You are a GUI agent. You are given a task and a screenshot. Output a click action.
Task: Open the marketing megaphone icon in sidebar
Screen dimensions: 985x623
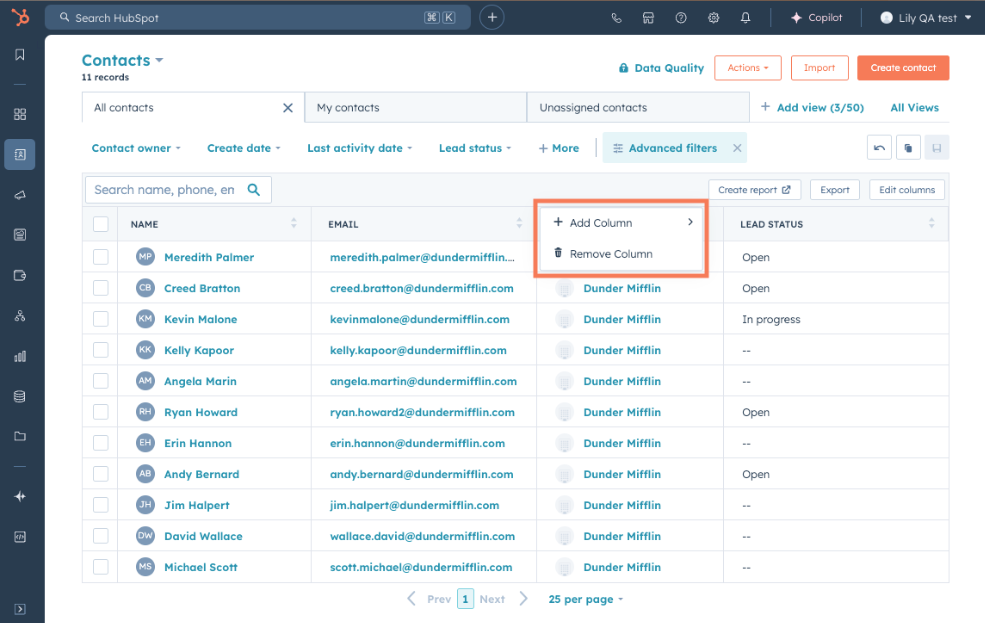[x=20, y=195]
